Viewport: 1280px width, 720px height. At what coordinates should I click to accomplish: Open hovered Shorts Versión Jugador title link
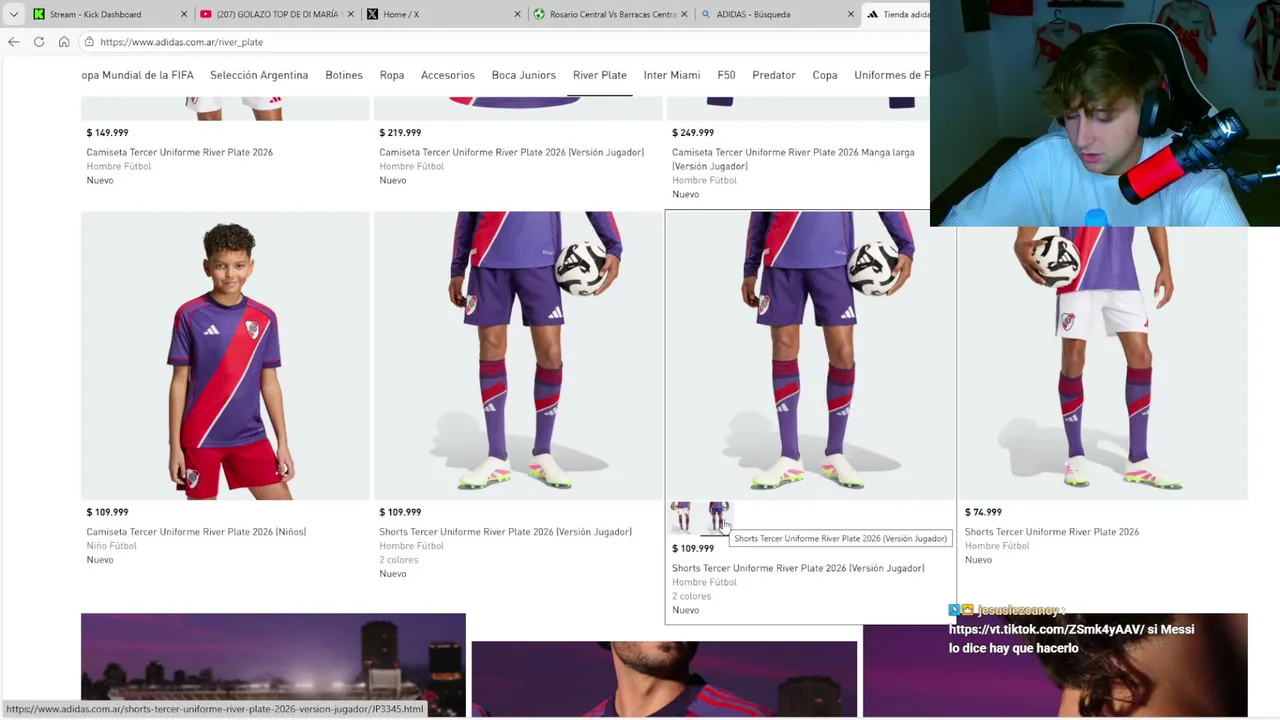798,568
